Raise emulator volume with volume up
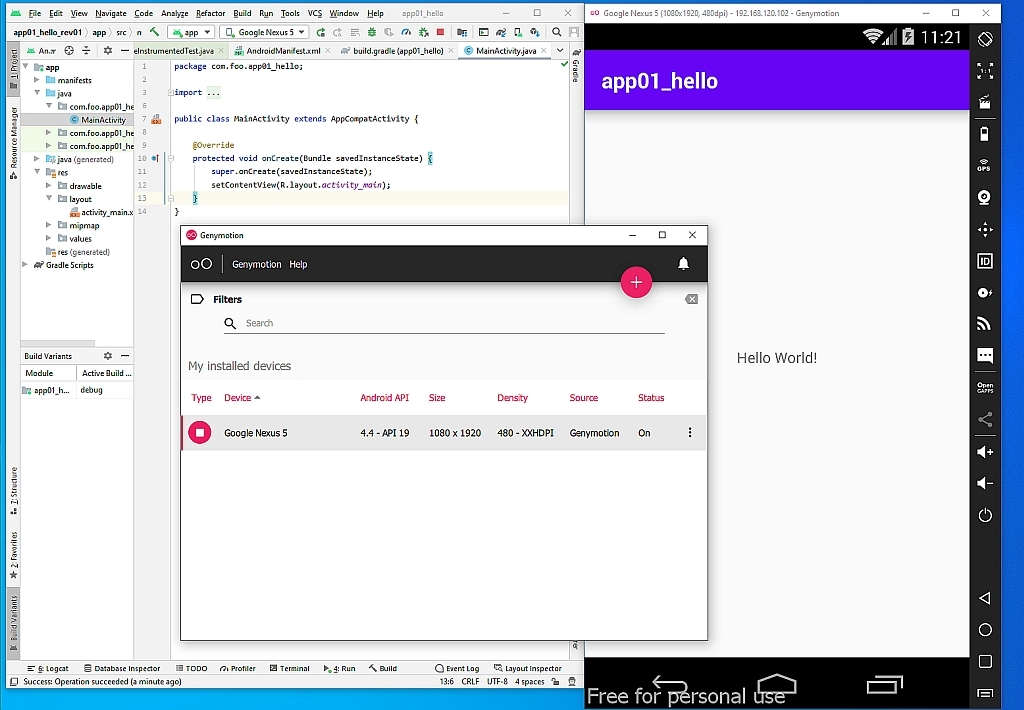 (985, 452)
